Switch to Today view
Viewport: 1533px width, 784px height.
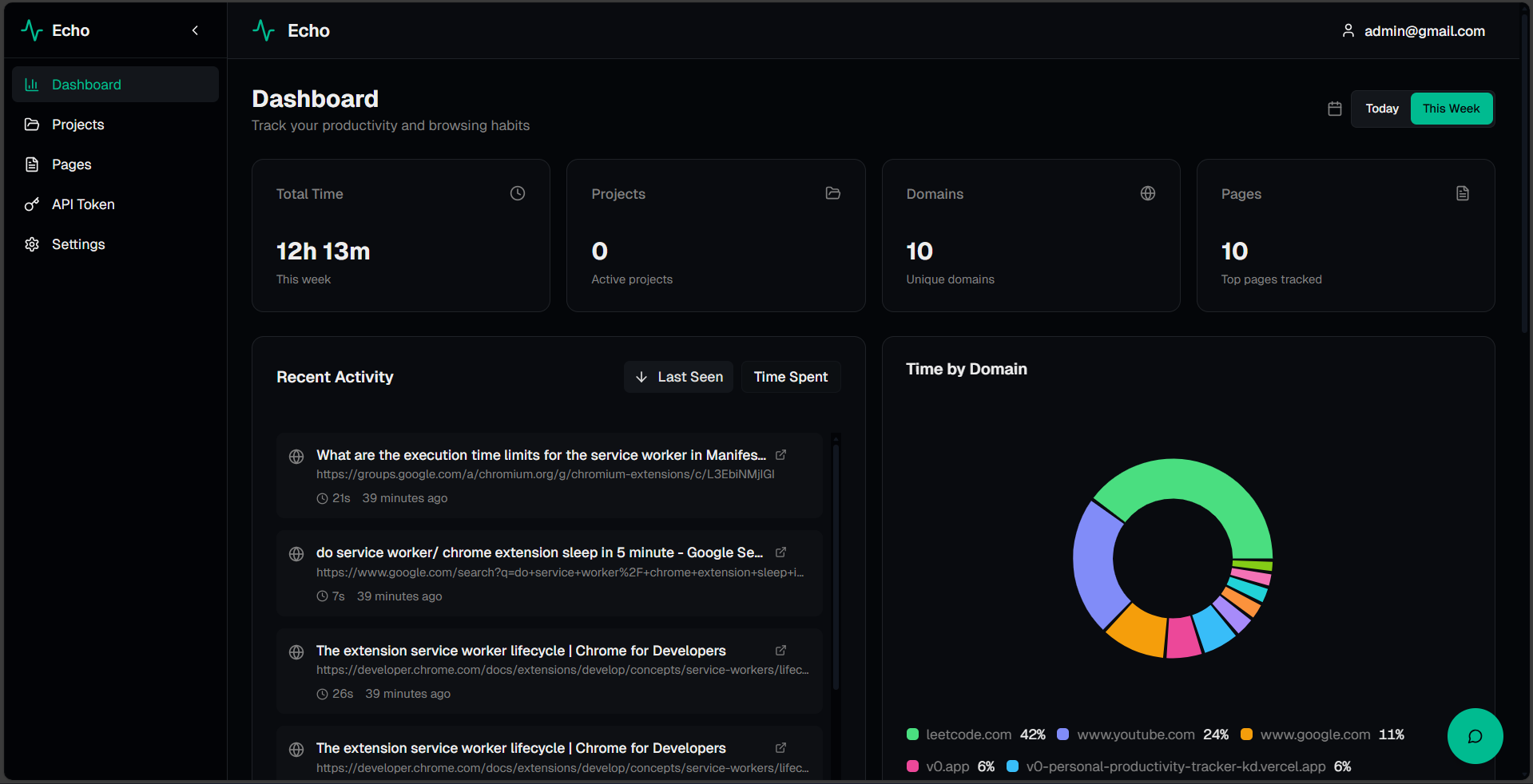tap(1381, 109)
